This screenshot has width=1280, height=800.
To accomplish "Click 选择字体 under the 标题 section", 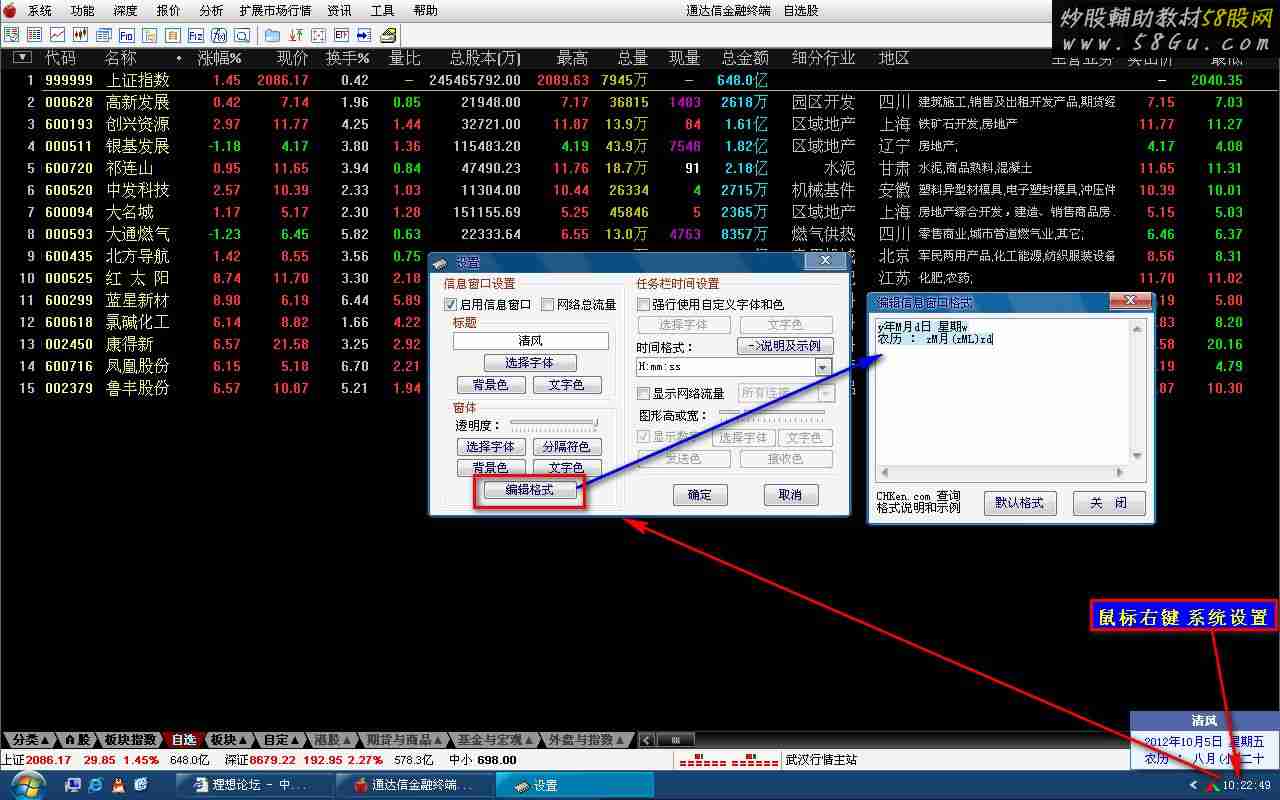I will (x=529, y=363).
